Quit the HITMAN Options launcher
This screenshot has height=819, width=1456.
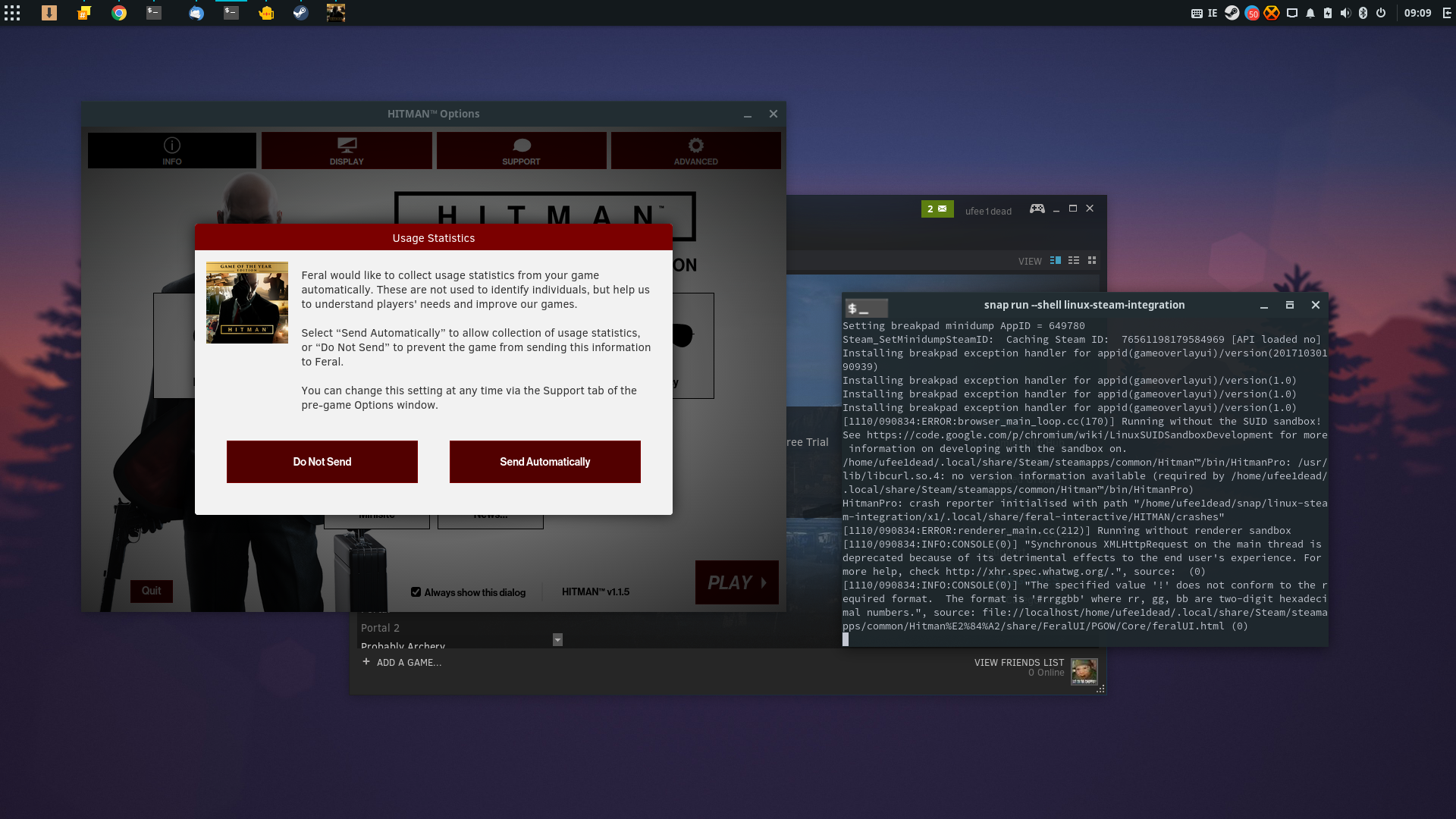tap(152, 591)
